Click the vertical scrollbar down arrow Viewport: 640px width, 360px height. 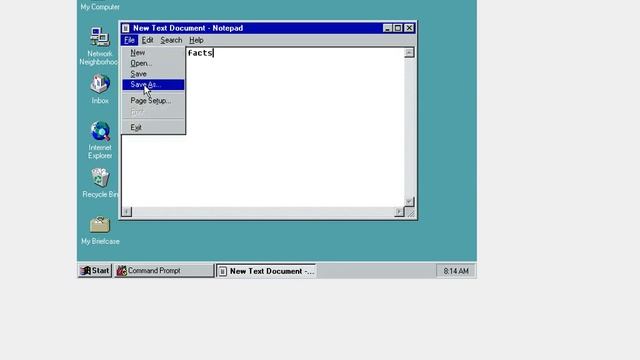pos(409,202)
